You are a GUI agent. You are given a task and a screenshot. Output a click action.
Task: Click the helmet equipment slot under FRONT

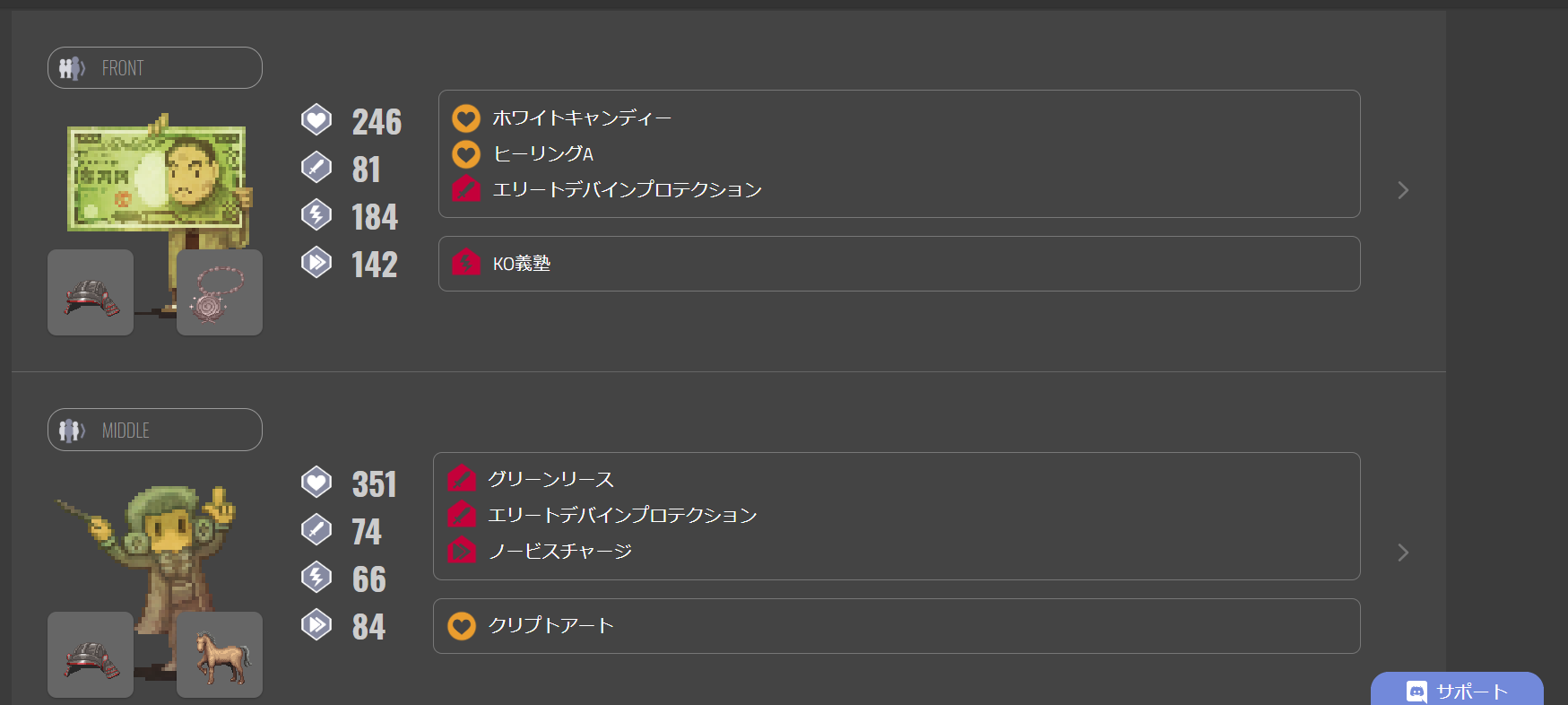91,292
